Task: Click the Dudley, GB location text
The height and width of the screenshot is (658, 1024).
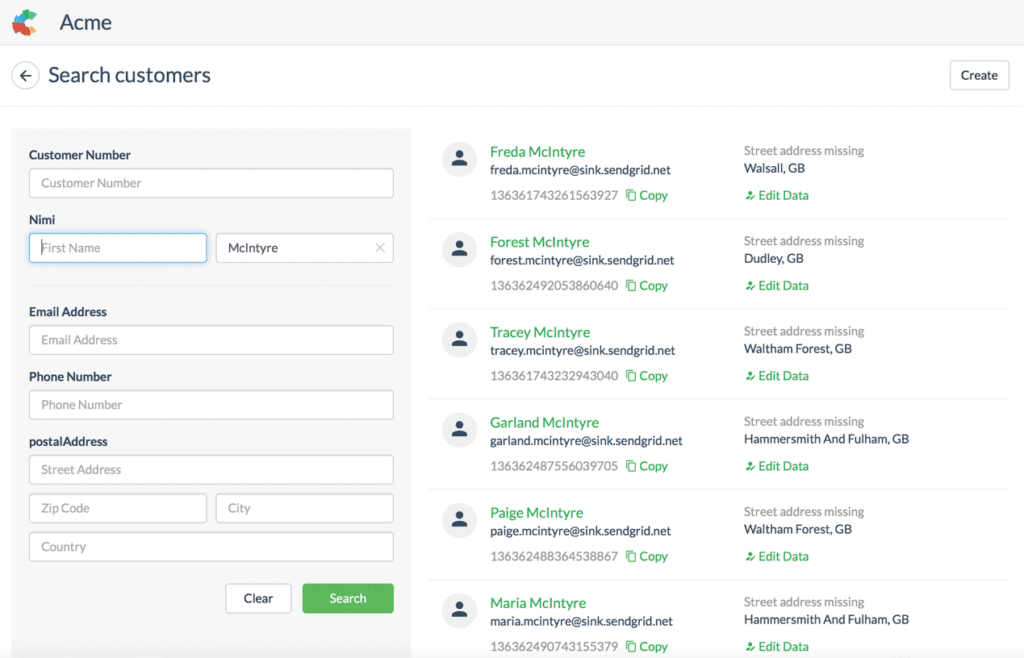Action: [x=774, y=258]
